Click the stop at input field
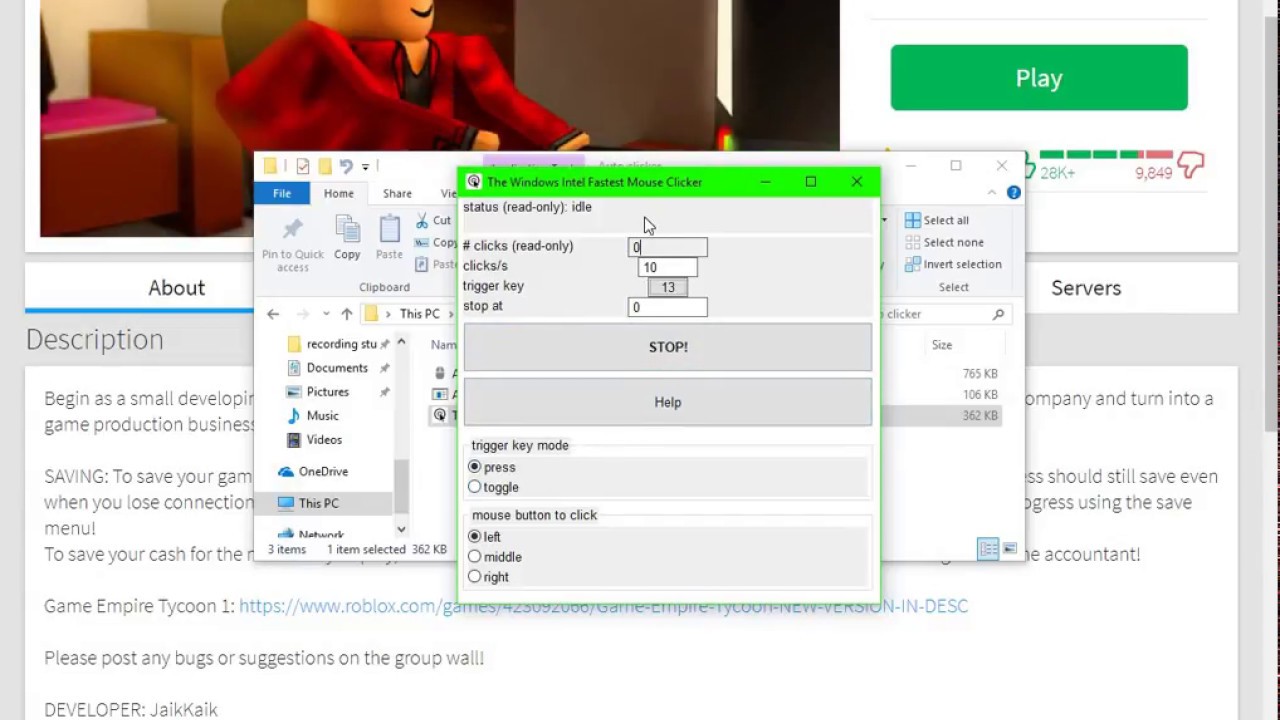 (x=668, y=307)
